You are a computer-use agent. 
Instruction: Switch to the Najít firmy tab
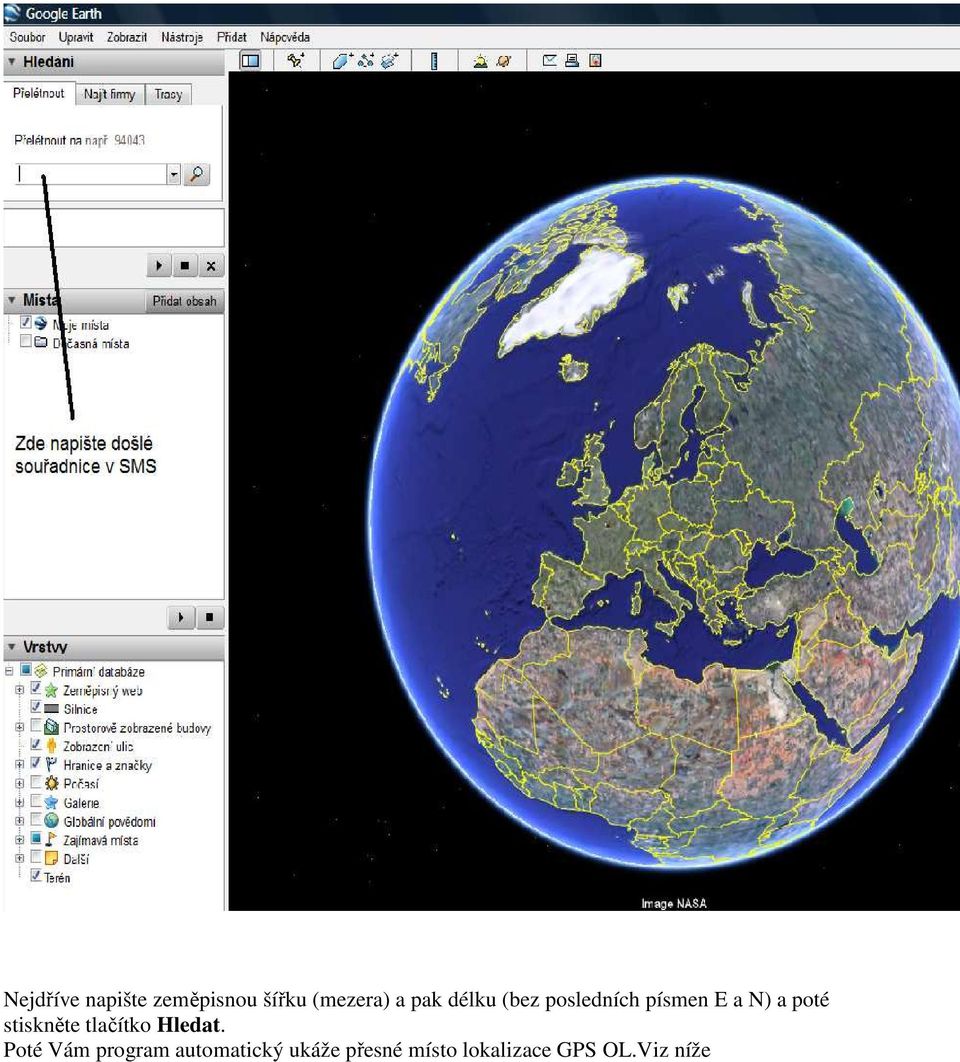coord(110,94)
